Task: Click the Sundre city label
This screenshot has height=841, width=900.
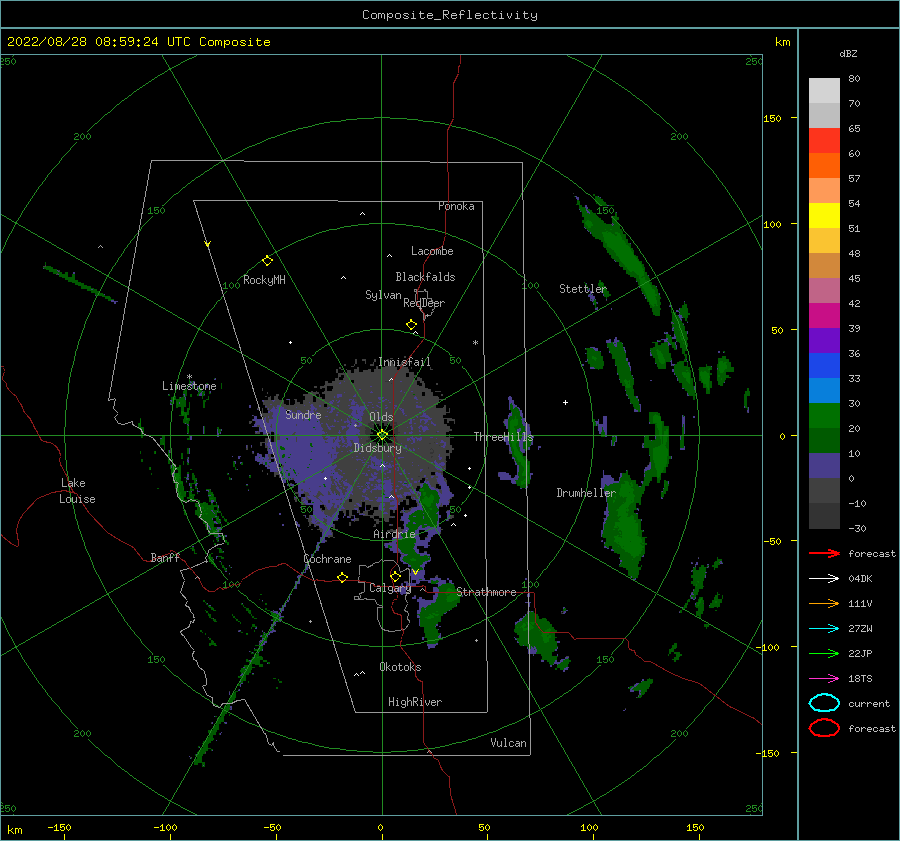Action: click(x=303, y=414)
